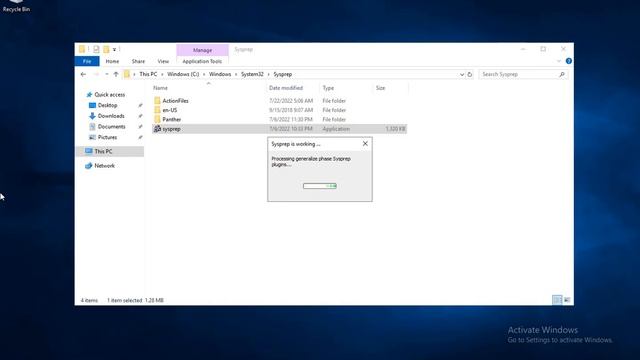Open recent locations dropdown arrow
This screenshot has width=640, height=360.
pyautogui.click(x=107, y=74)
